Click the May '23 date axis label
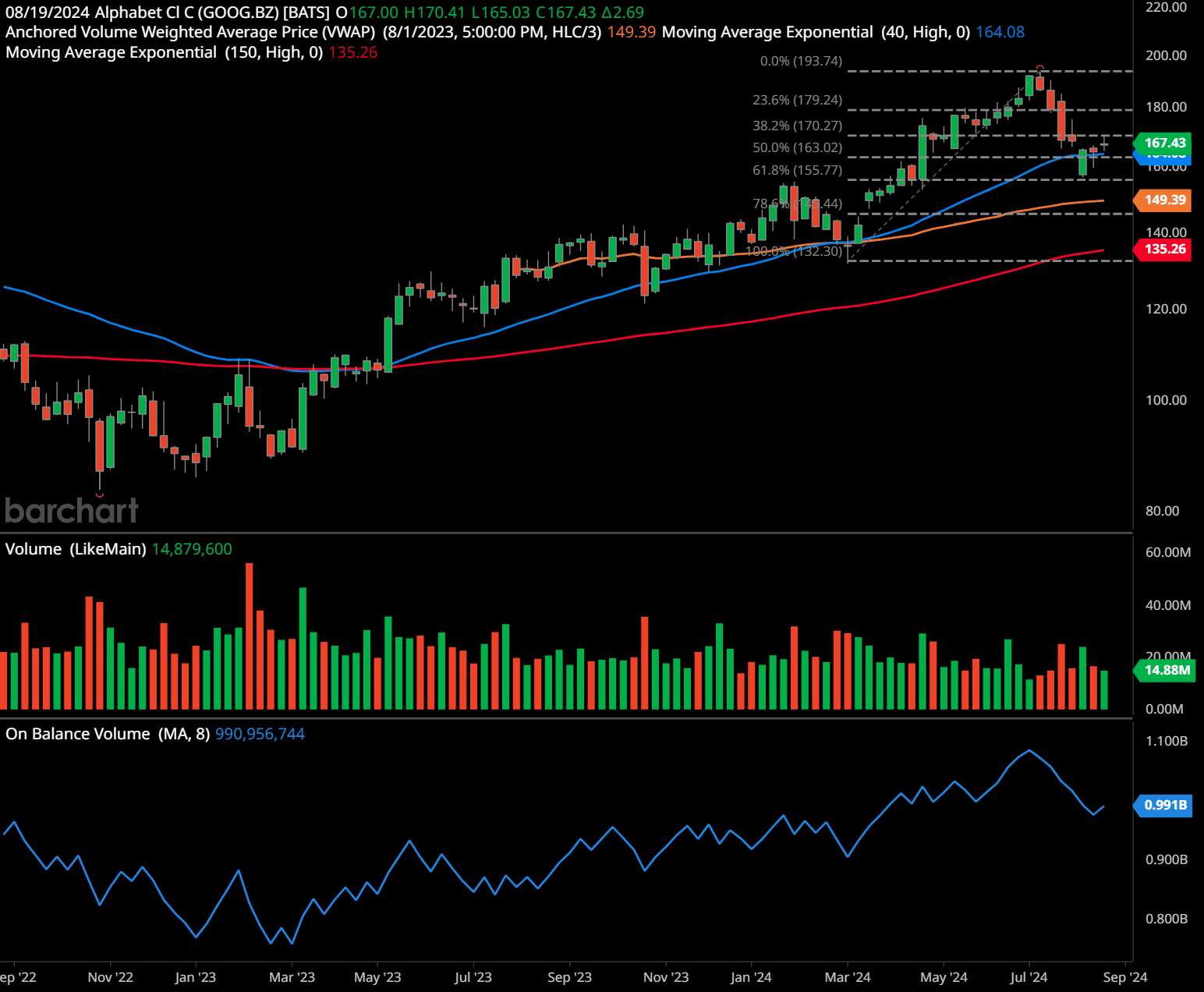Screen dimensions: 1204x992 [x=377, y=977]
